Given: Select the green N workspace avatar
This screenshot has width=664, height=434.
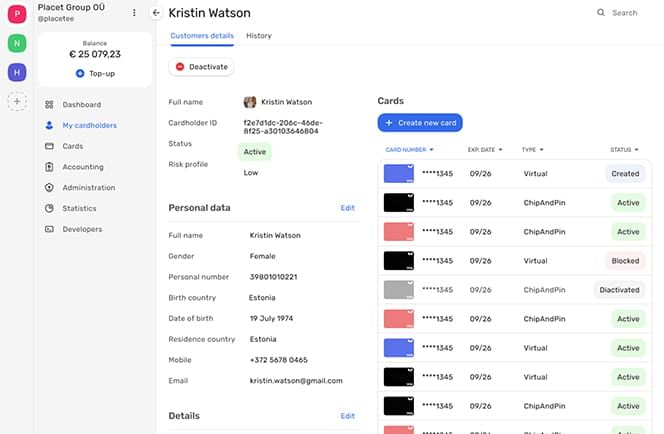Looking at the screenshot, I should coord(17,43).
